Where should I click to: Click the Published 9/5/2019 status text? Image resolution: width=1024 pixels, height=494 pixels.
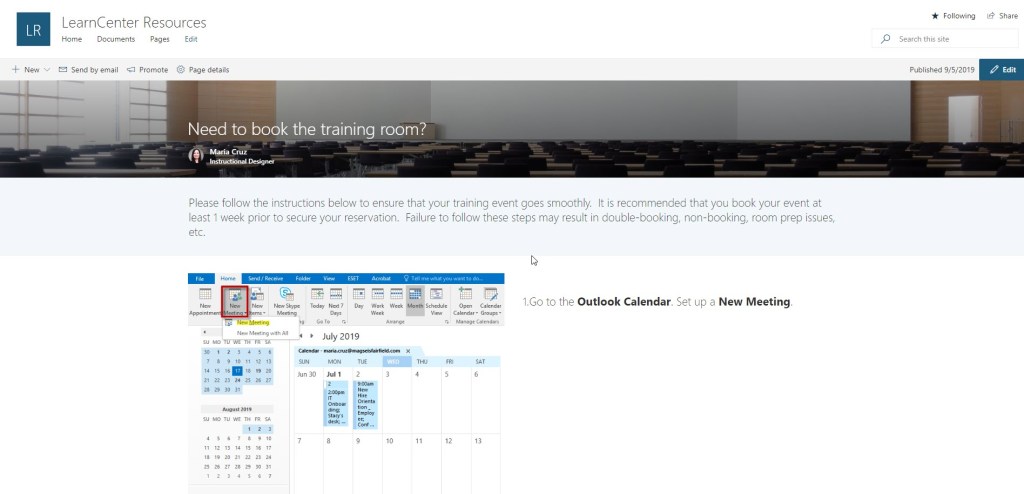(x=939, y=70)
